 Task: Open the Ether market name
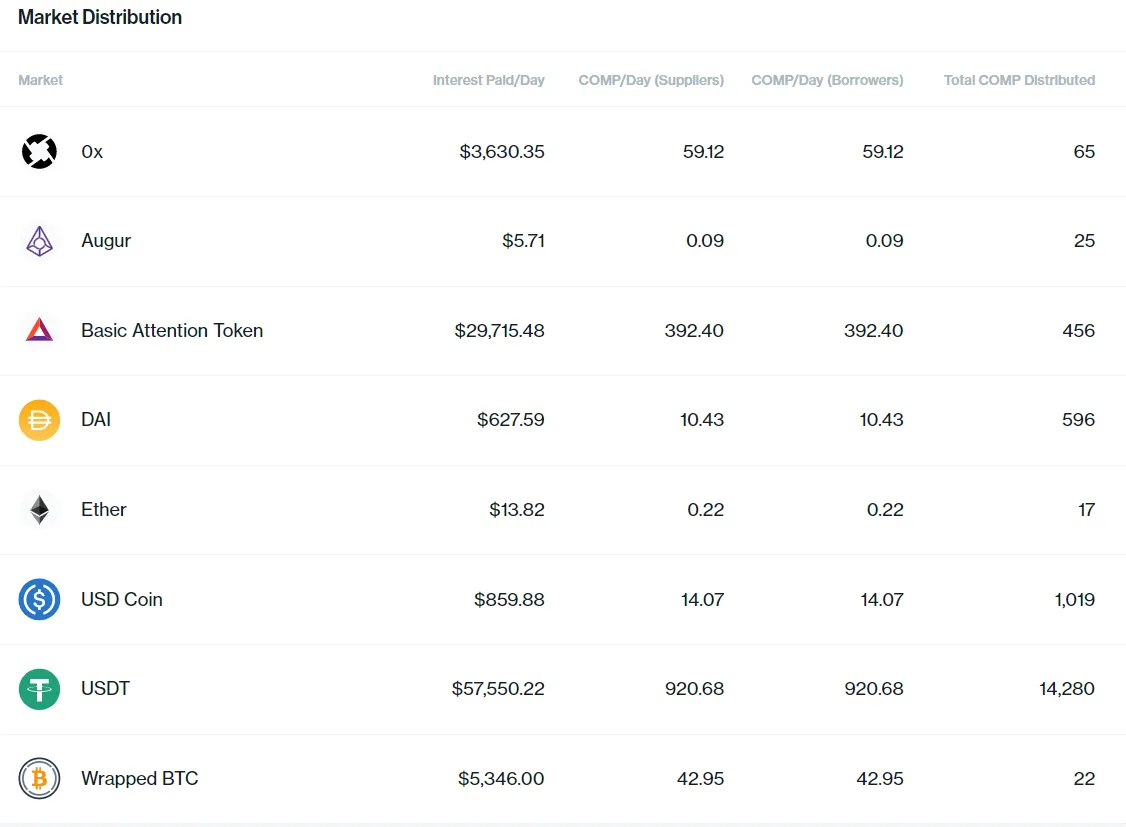(103, 509)
